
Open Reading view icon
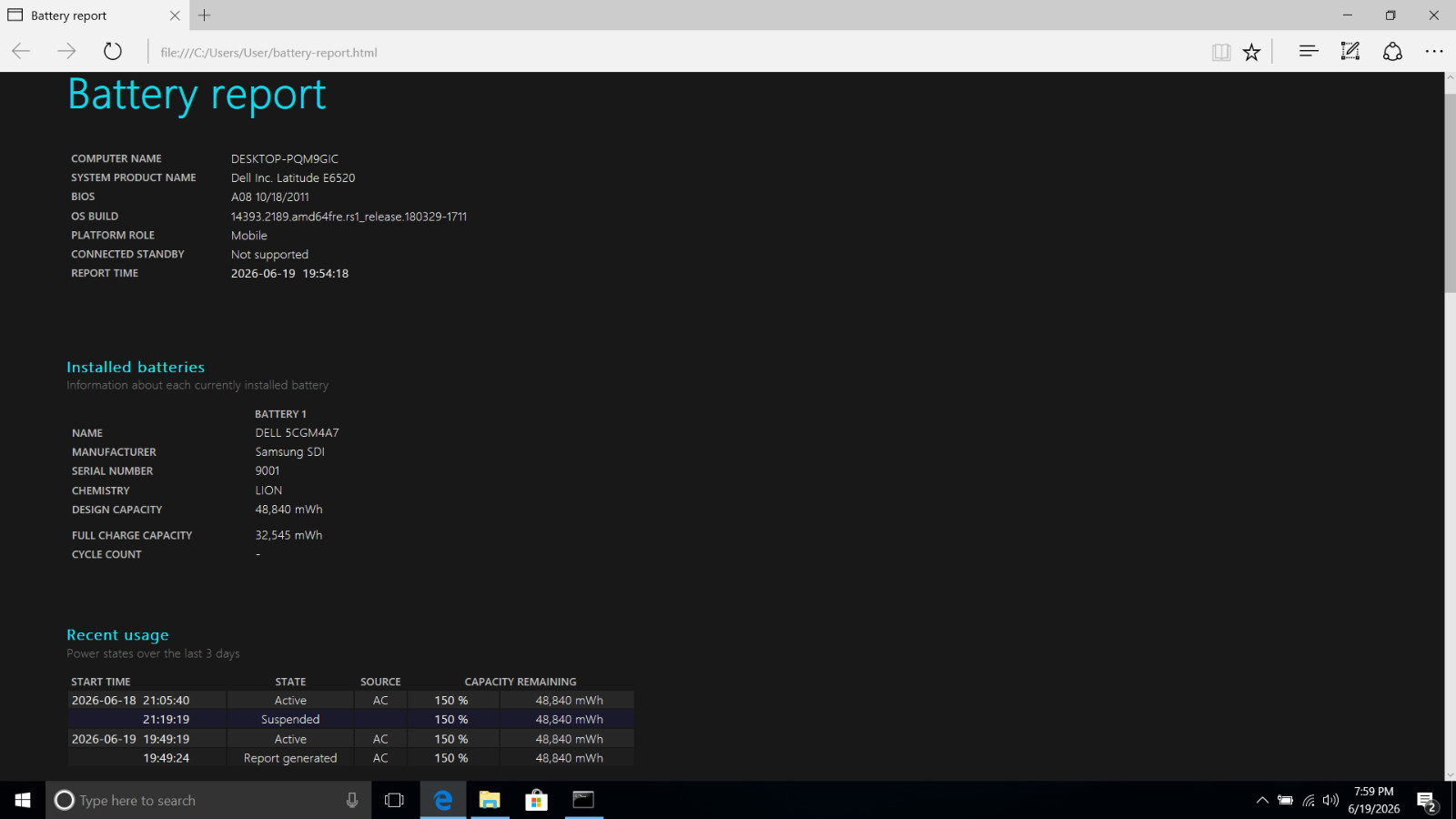[x=1221, y=52]
